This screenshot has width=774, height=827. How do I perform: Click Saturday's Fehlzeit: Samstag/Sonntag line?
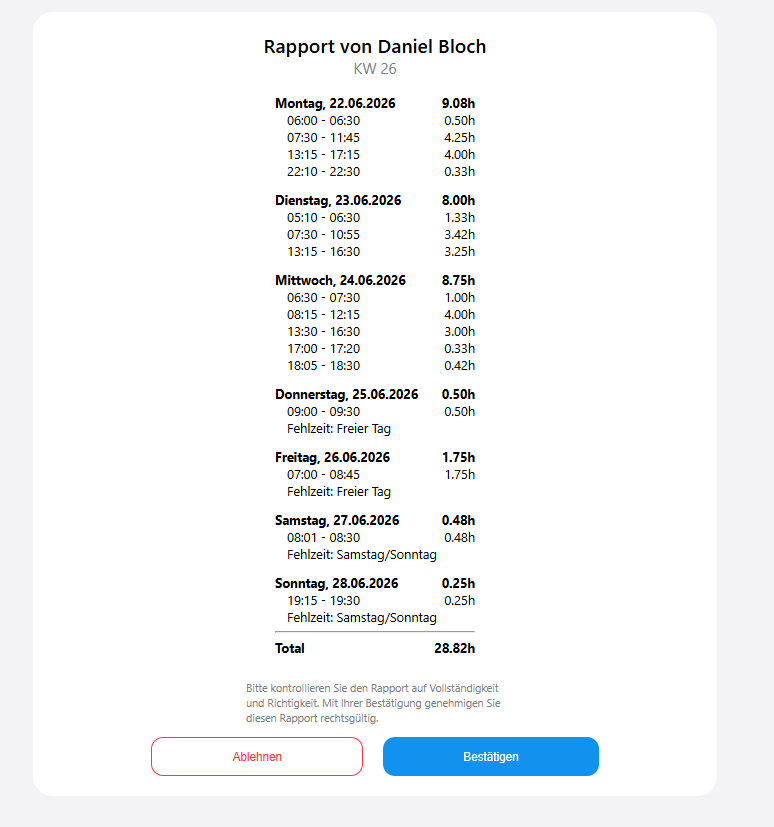(362, 555)
